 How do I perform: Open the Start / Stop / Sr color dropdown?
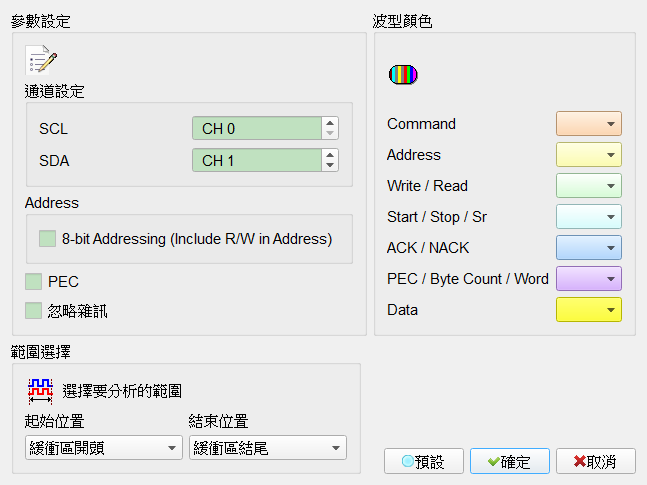coord(589,216)
